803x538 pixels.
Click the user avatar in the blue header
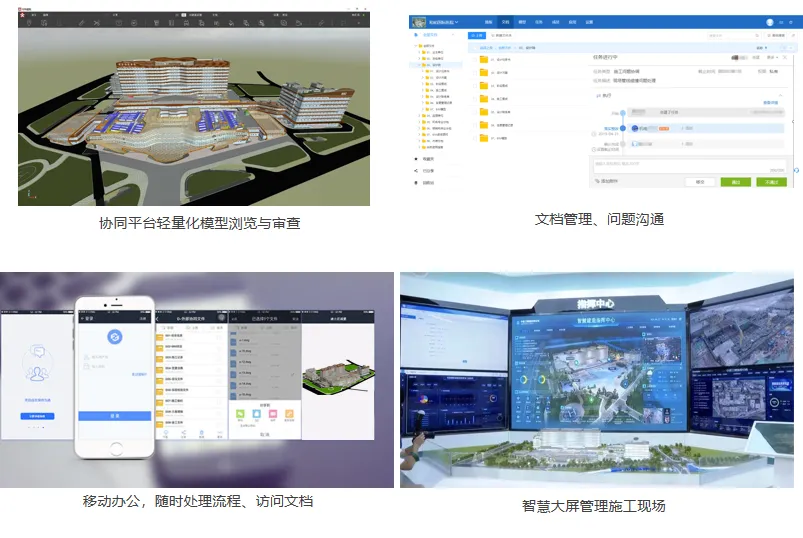click(769, 22)
